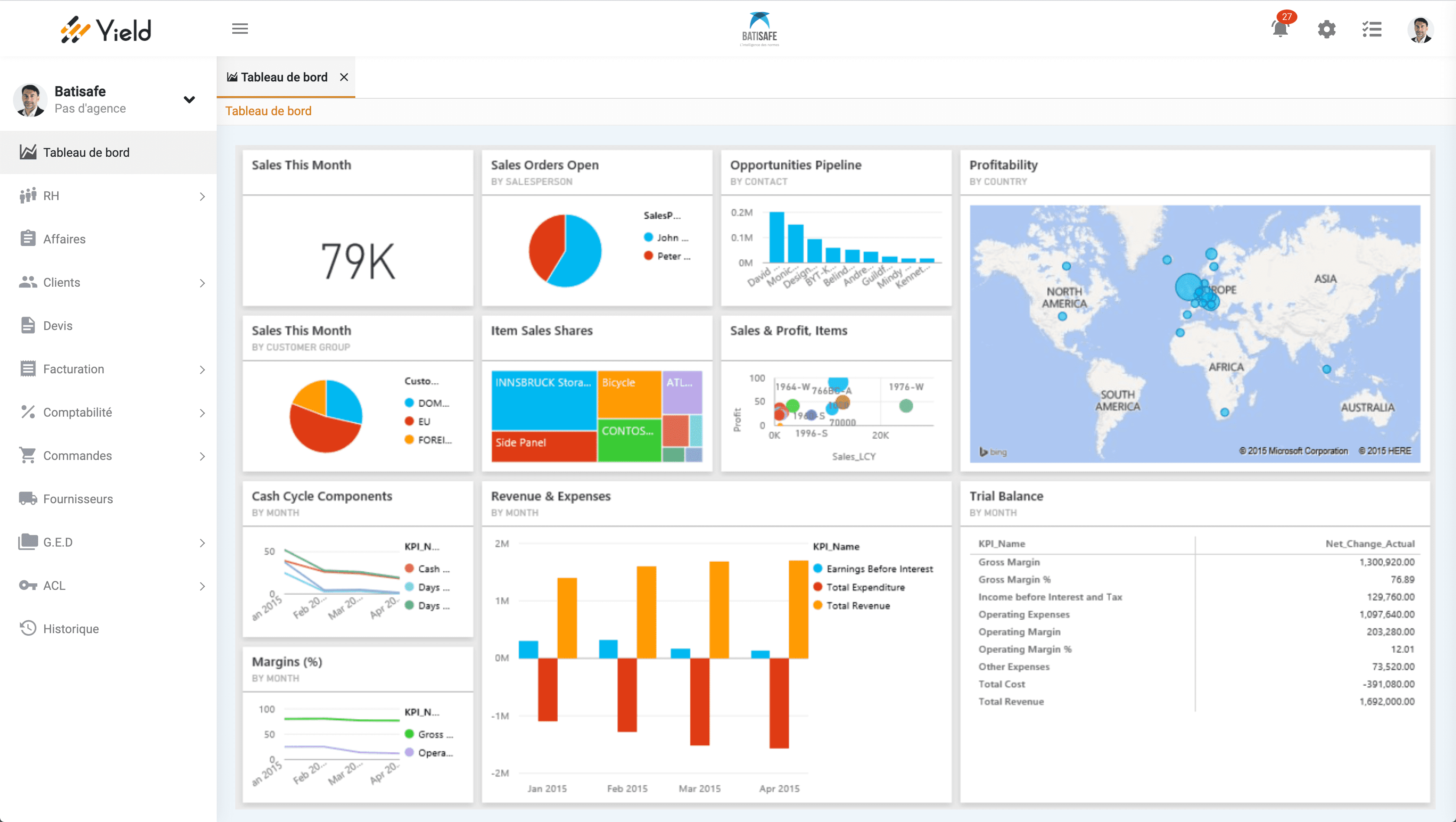Click the ACL key icon
The width and height of the screenshot is (1456, 822).
click(x=28, y=585)
